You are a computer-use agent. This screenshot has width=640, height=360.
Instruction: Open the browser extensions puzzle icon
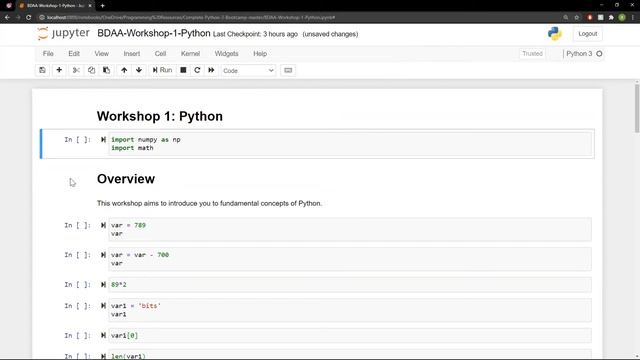click(x=611, y=18)
